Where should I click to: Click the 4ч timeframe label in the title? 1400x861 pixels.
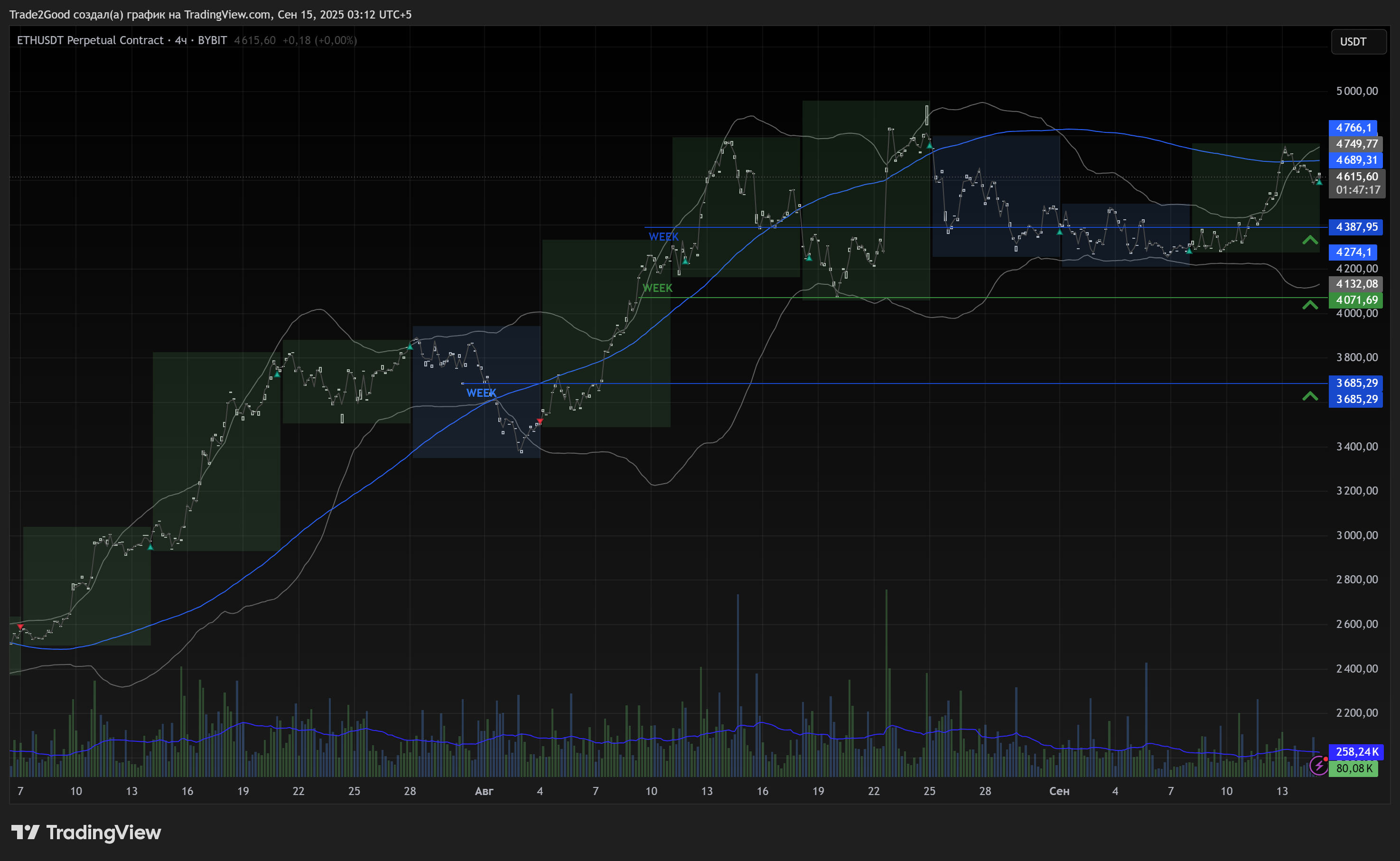(180, 40)
